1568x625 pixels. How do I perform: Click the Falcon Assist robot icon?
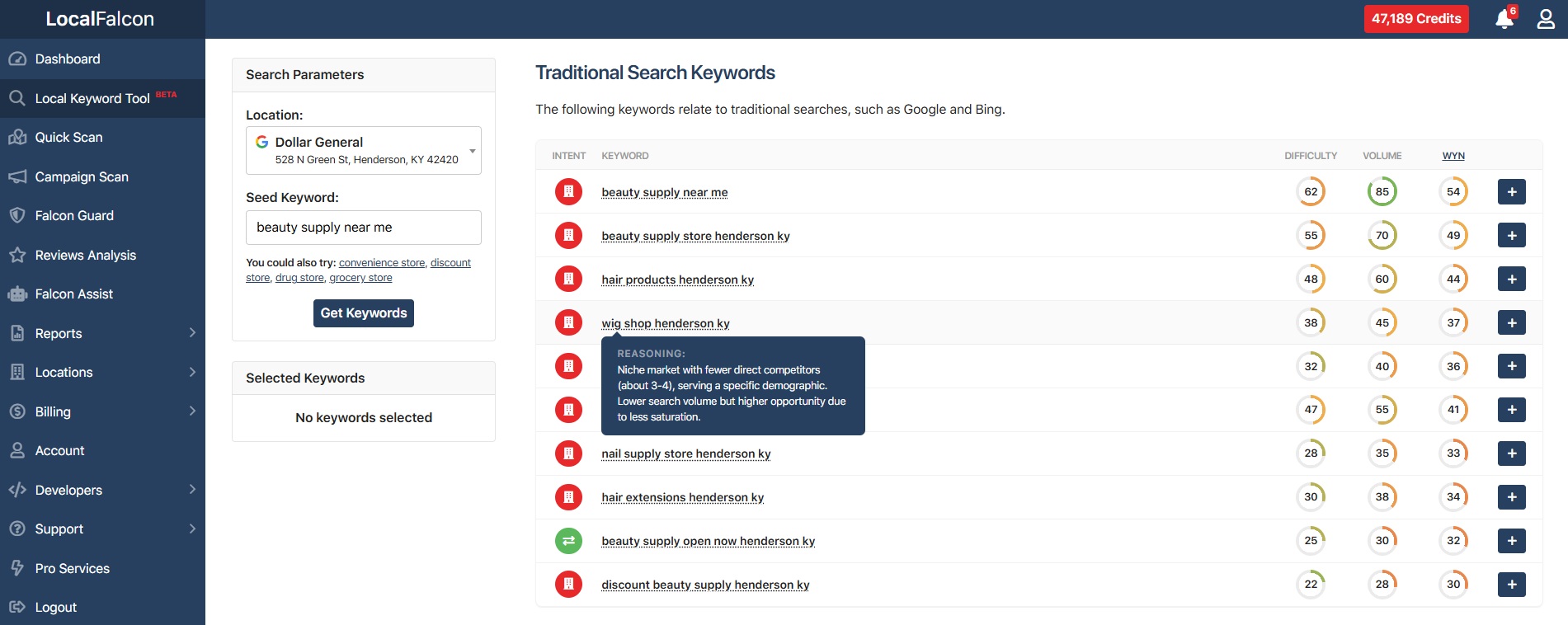(x=17, y=294)
